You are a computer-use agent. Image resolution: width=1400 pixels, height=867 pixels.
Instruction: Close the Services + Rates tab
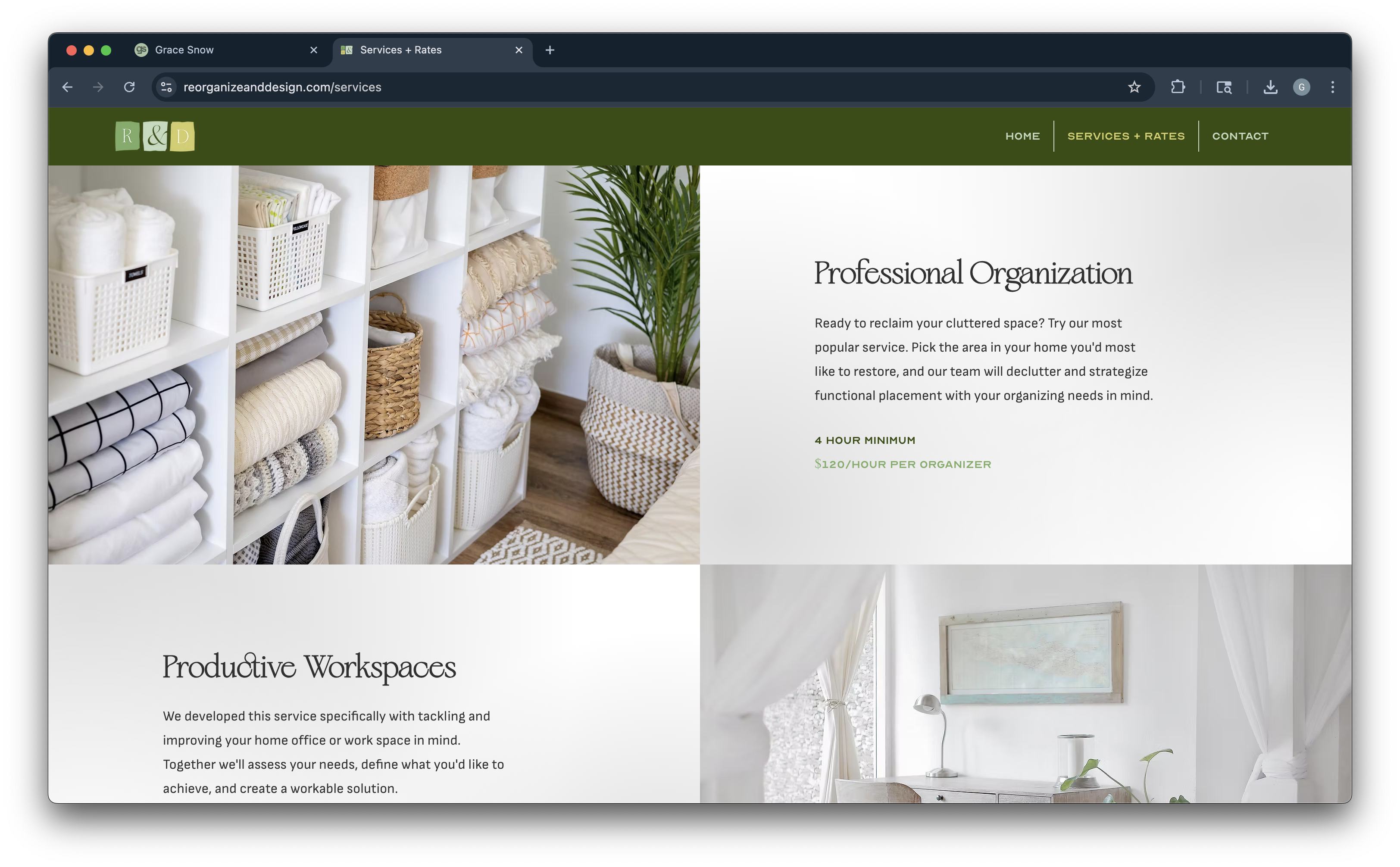pyautogui.click(x=519, y=50)
